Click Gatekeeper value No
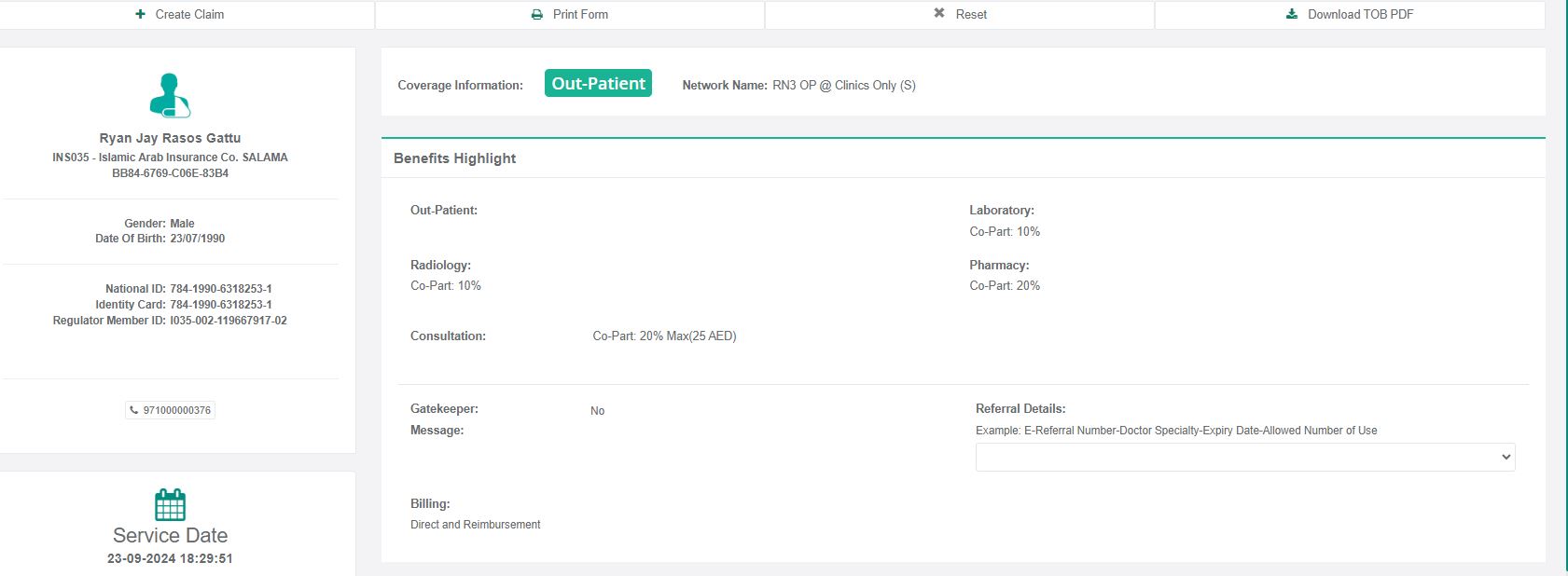 tap(597, 411)
